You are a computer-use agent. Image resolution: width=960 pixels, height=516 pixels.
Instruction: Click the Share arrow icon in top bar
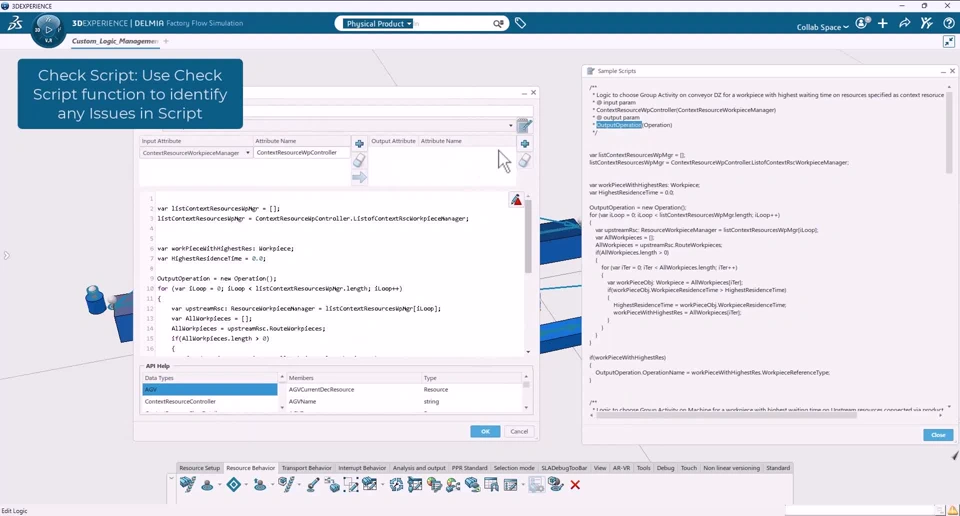pyautogui.click(x=904, y=23)
